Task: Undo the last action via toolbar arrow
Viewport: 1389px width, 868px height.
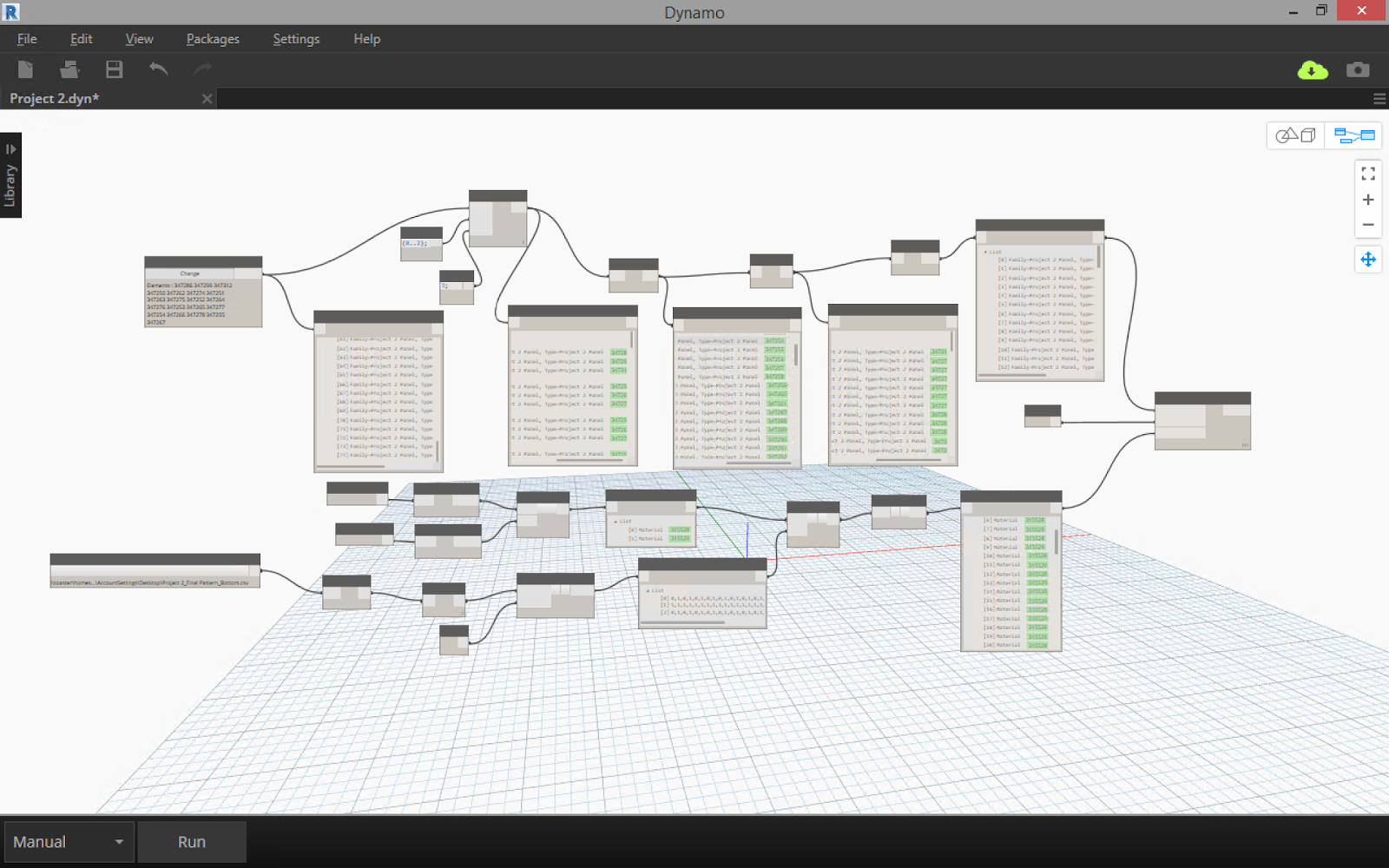Action: coord(158,69)
